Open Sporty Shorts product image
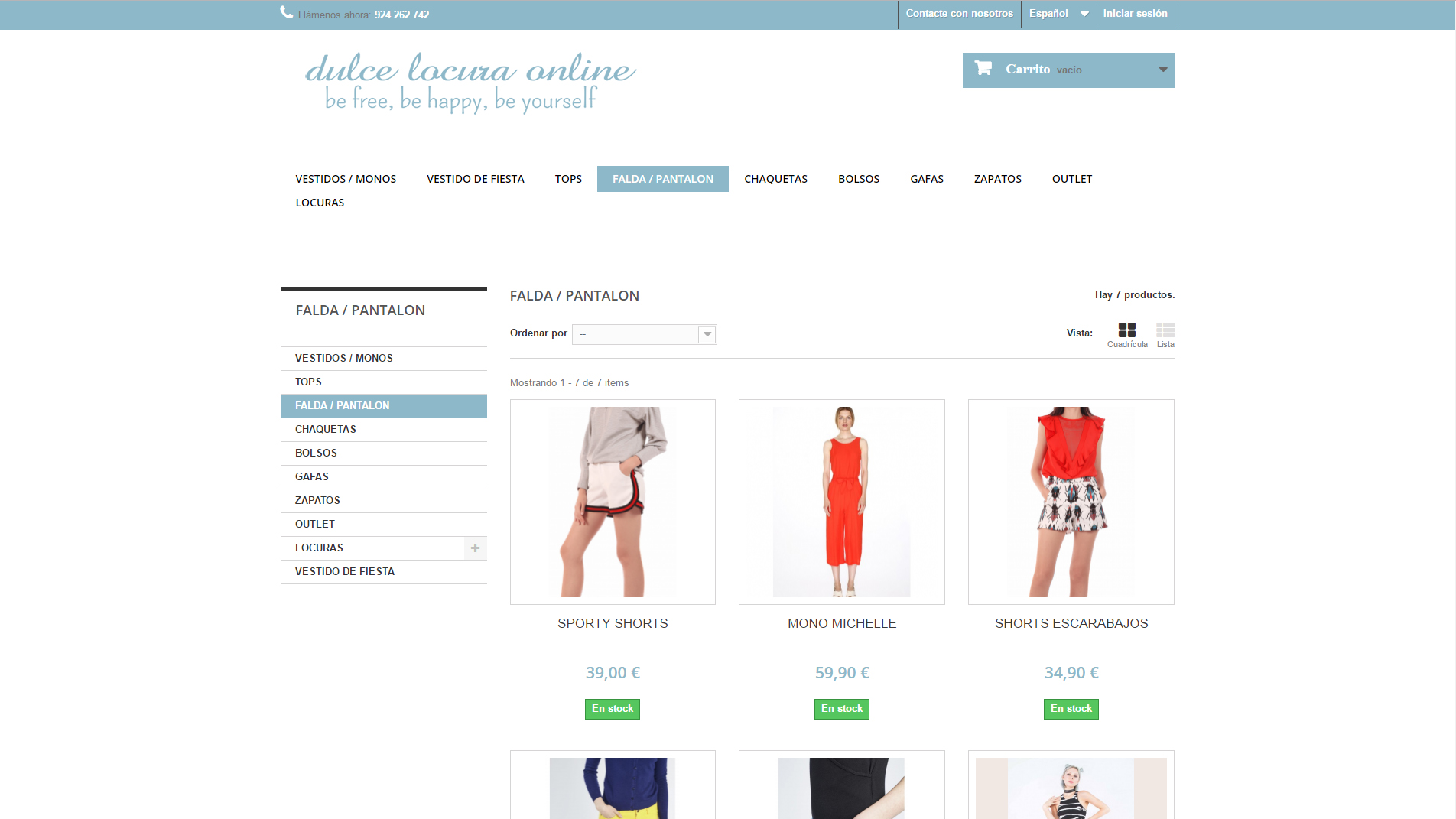The width and height of the screenshot is (1456, 819). tap(613, 502)
